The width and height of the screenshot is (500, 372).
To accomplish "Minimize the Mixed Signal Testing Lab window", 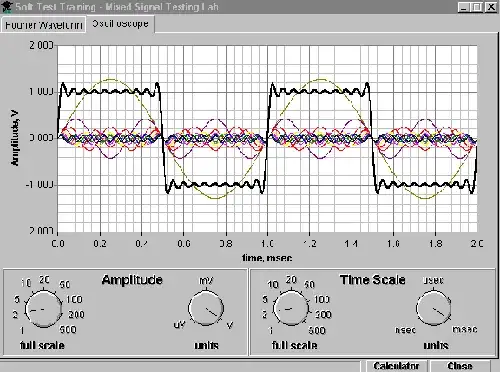I will coord(463,7).
